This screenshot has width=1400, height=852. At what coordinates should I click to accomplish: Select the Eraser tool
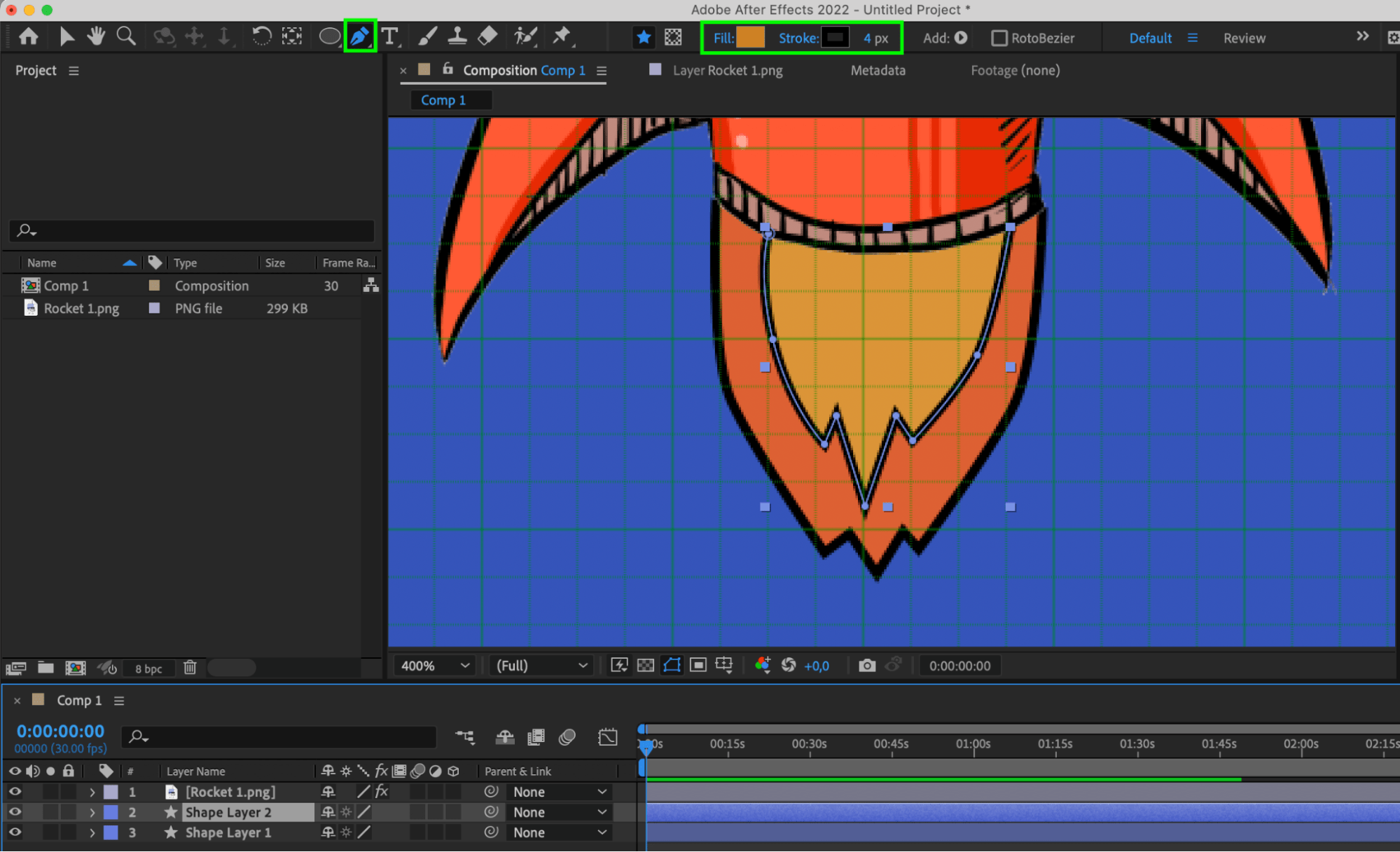click(x=487, y=36)
